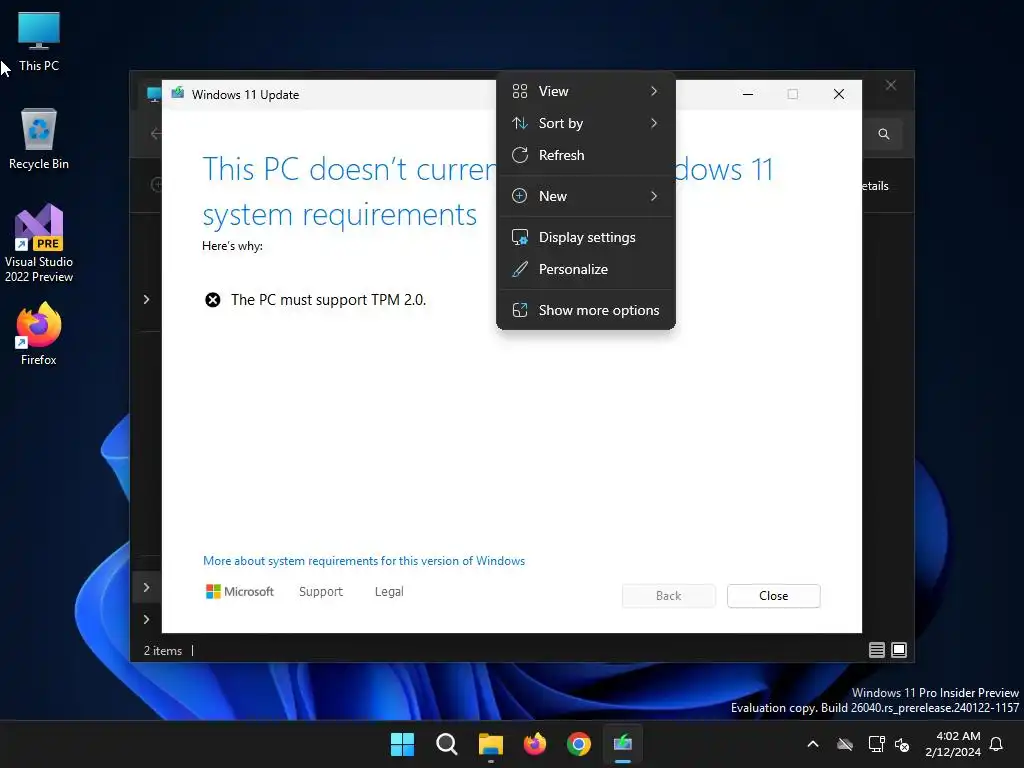Screen dimensions: 1024x768
Task: Choose Refresh from context menu
Action: tap(586, 155)
